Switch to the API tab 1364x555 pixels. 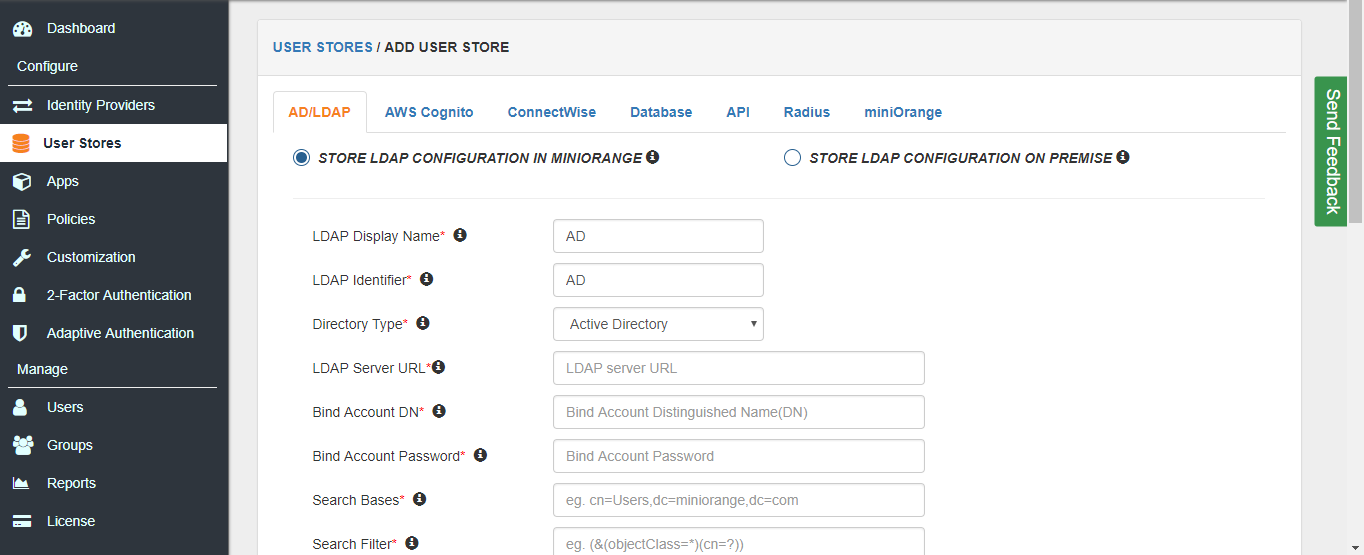tap(738, 112)
